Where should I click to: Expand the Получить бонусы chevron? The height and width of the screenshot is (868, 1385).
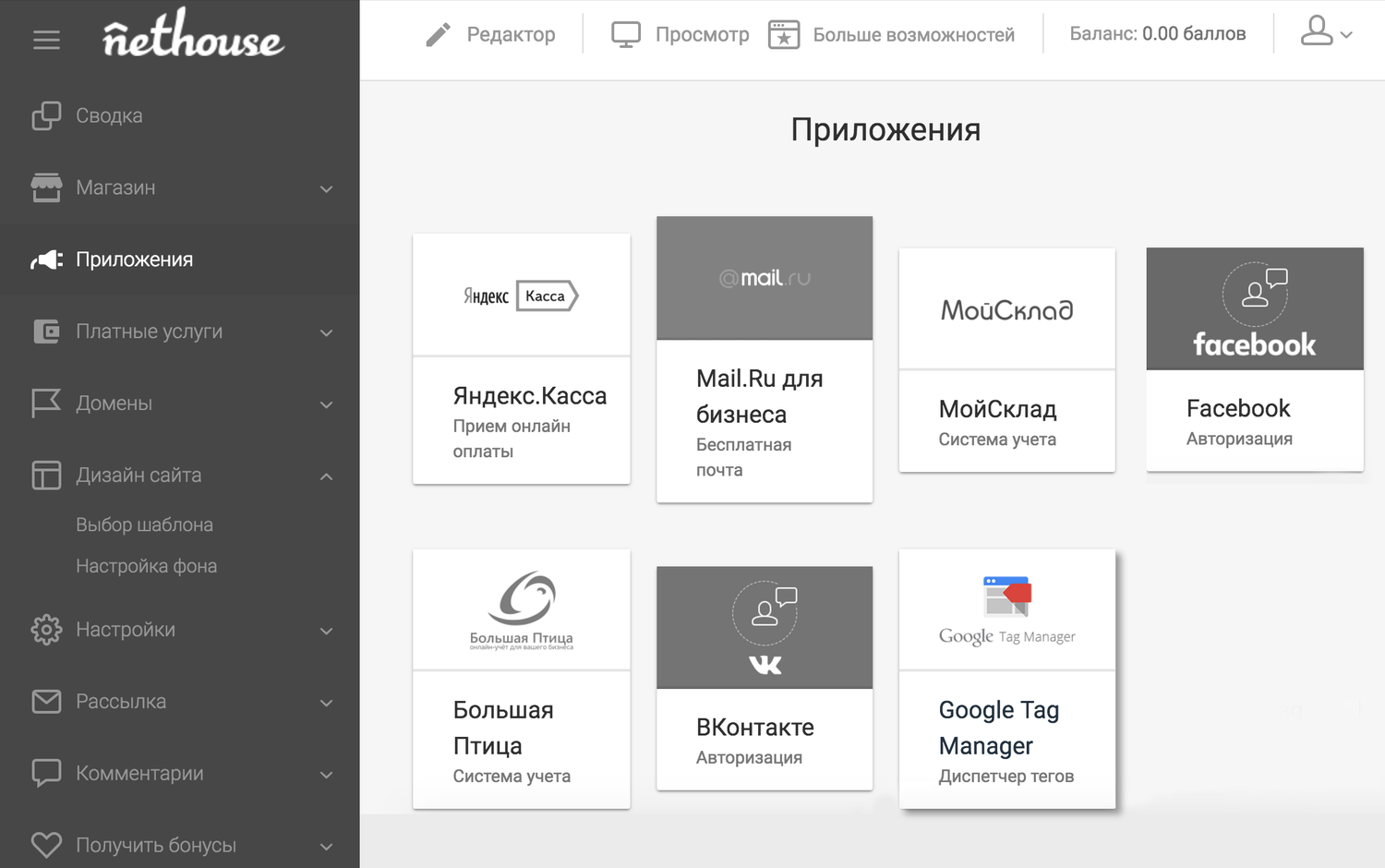coord(326,847)
